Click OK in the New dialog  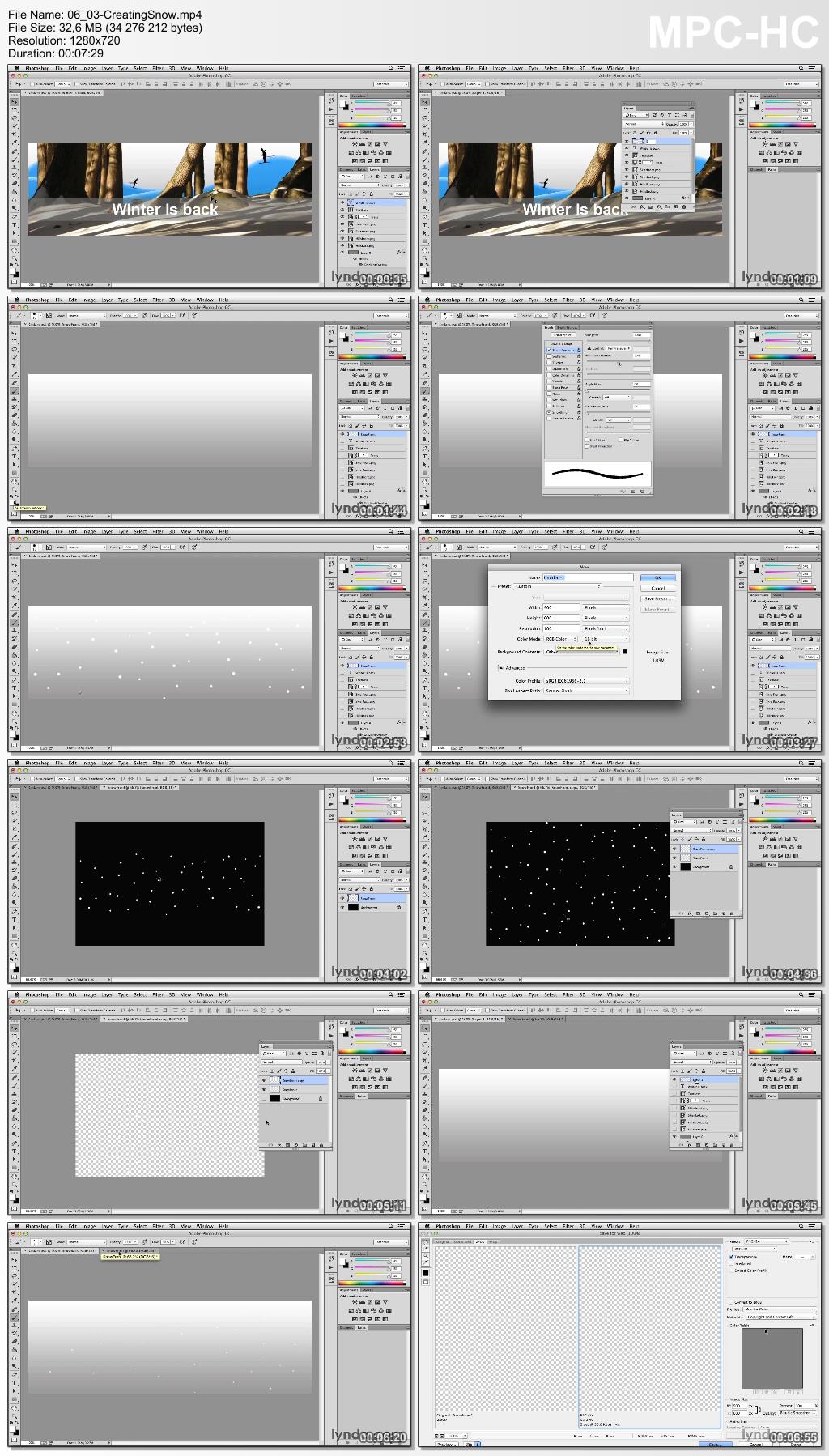[x=658, y=577]
